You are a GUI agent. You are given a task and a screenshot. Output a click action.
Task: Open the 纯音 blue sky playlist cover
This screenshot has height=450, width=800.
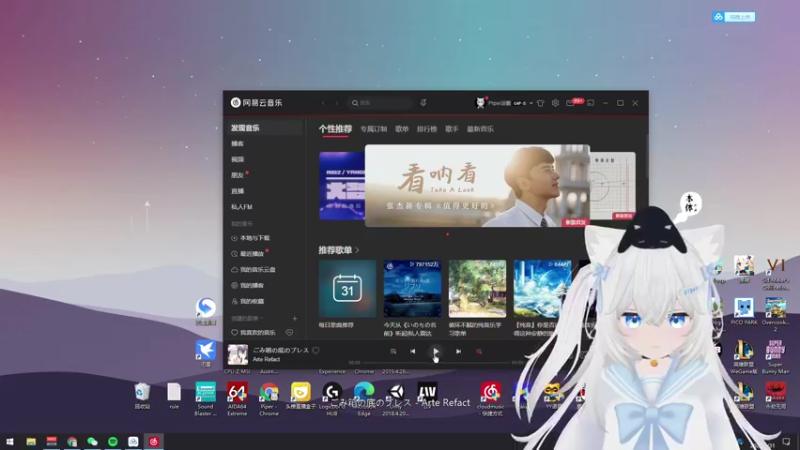tap(542, 289)
